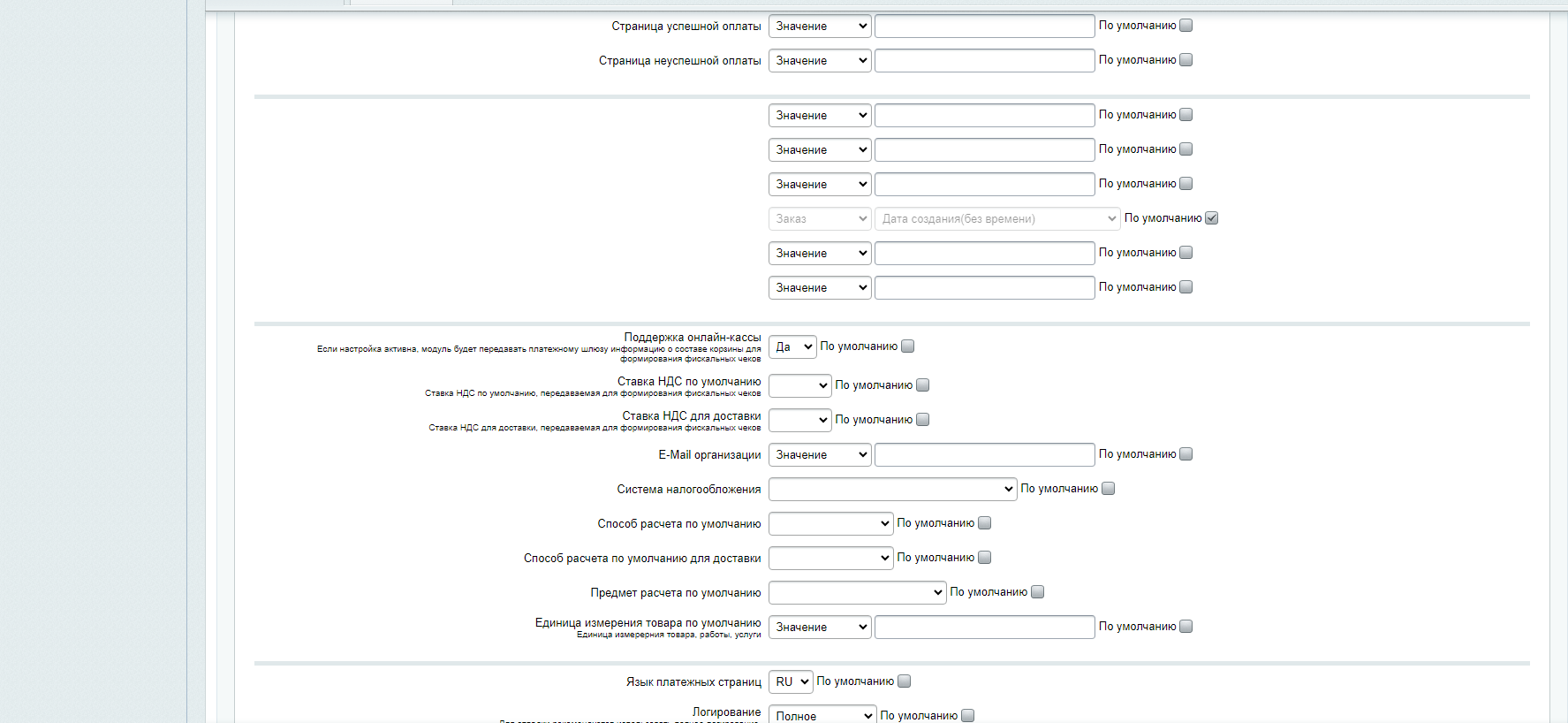This screenshot has height=723, width=1568.
Task: Open Значение type dropdown for E-Mail организации
Action: click(820, 454)
